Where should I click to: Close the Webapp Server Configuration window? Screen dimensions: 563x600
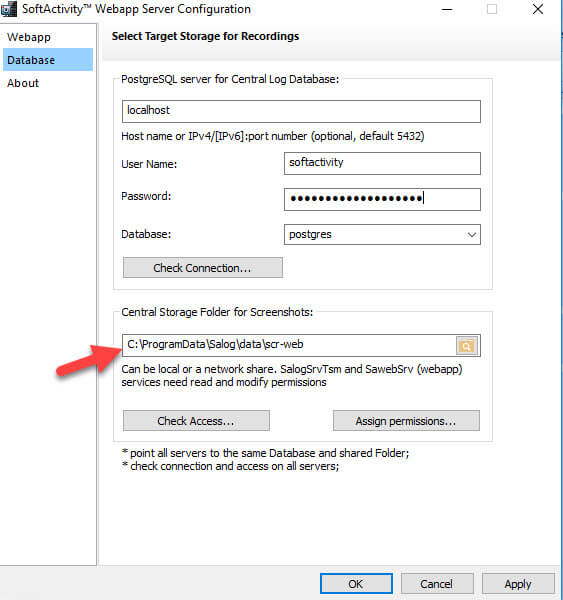[538, 9]
